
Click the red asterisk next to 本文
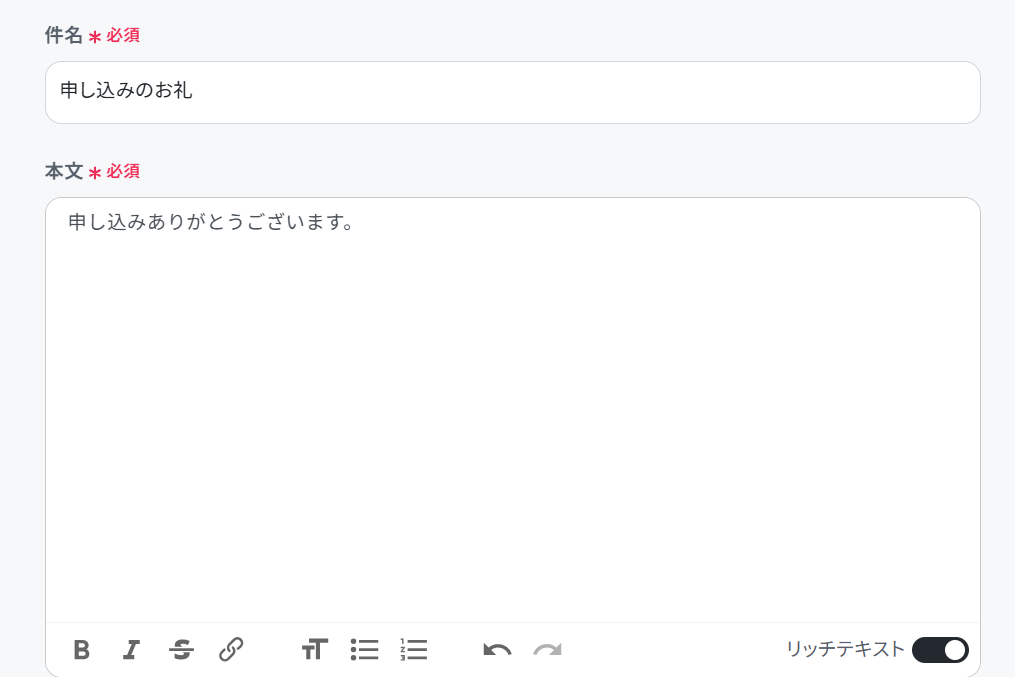[x=95, y=173]
